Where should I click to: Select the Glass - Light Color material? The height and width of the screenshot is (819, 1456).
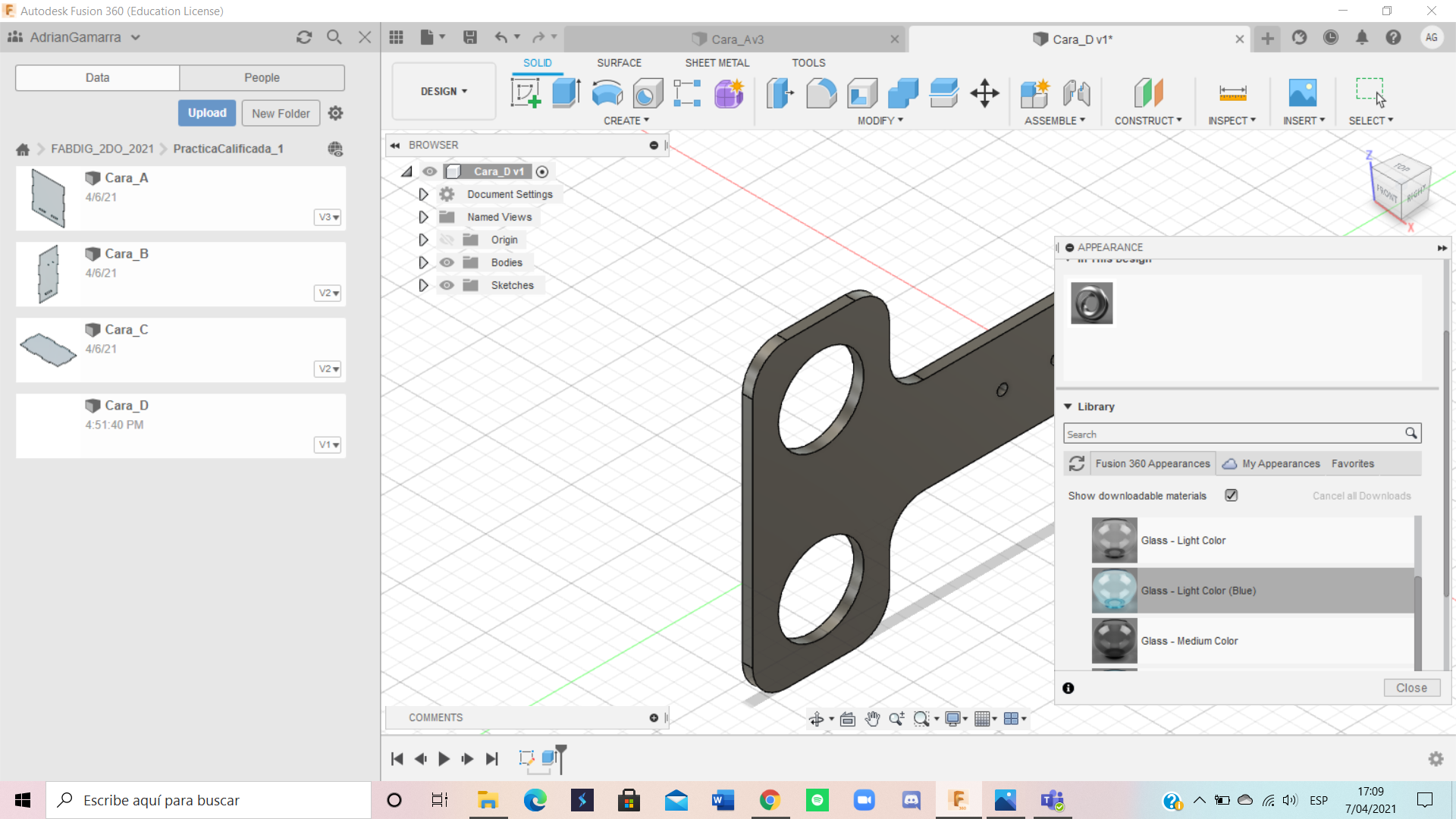[1253, 541]
